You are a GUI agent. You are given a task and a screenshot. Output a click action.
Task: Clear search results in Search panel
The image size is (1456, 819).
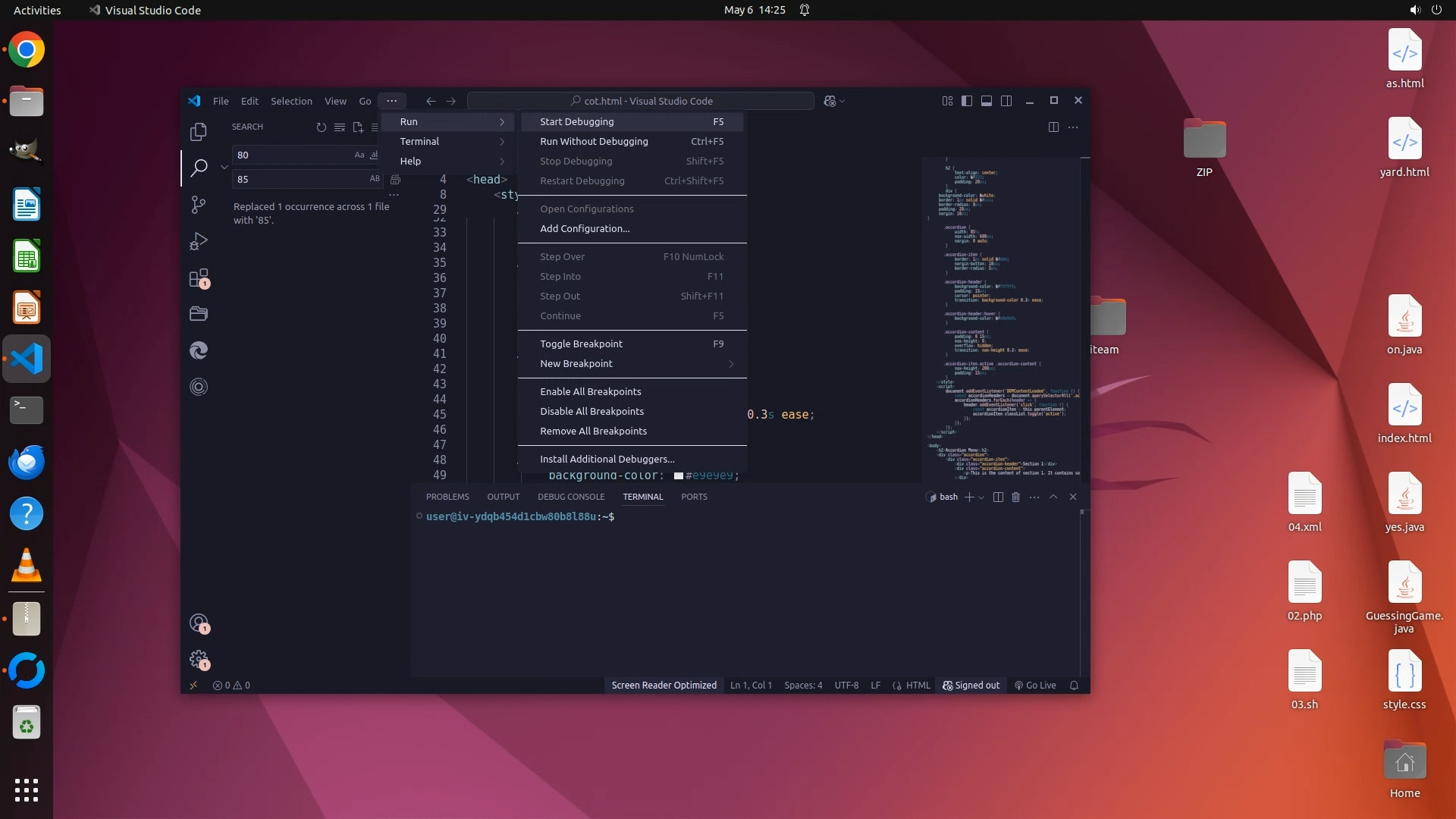[340, 127]
